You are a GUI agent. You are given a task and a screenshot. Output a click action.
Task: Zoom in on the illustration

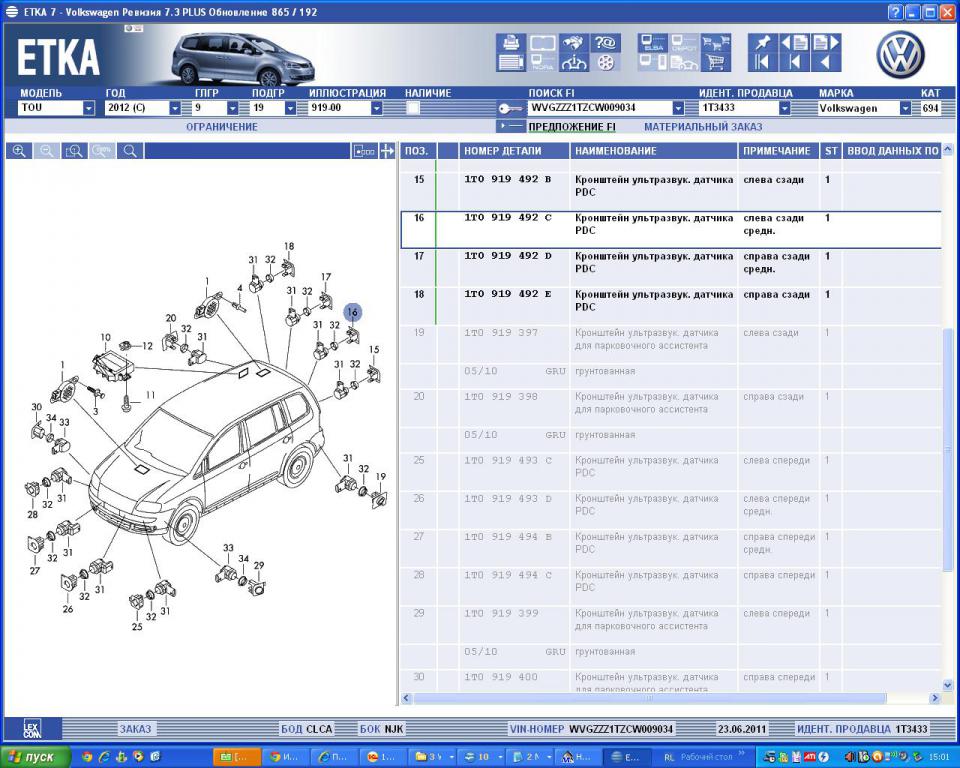(19, 151)
